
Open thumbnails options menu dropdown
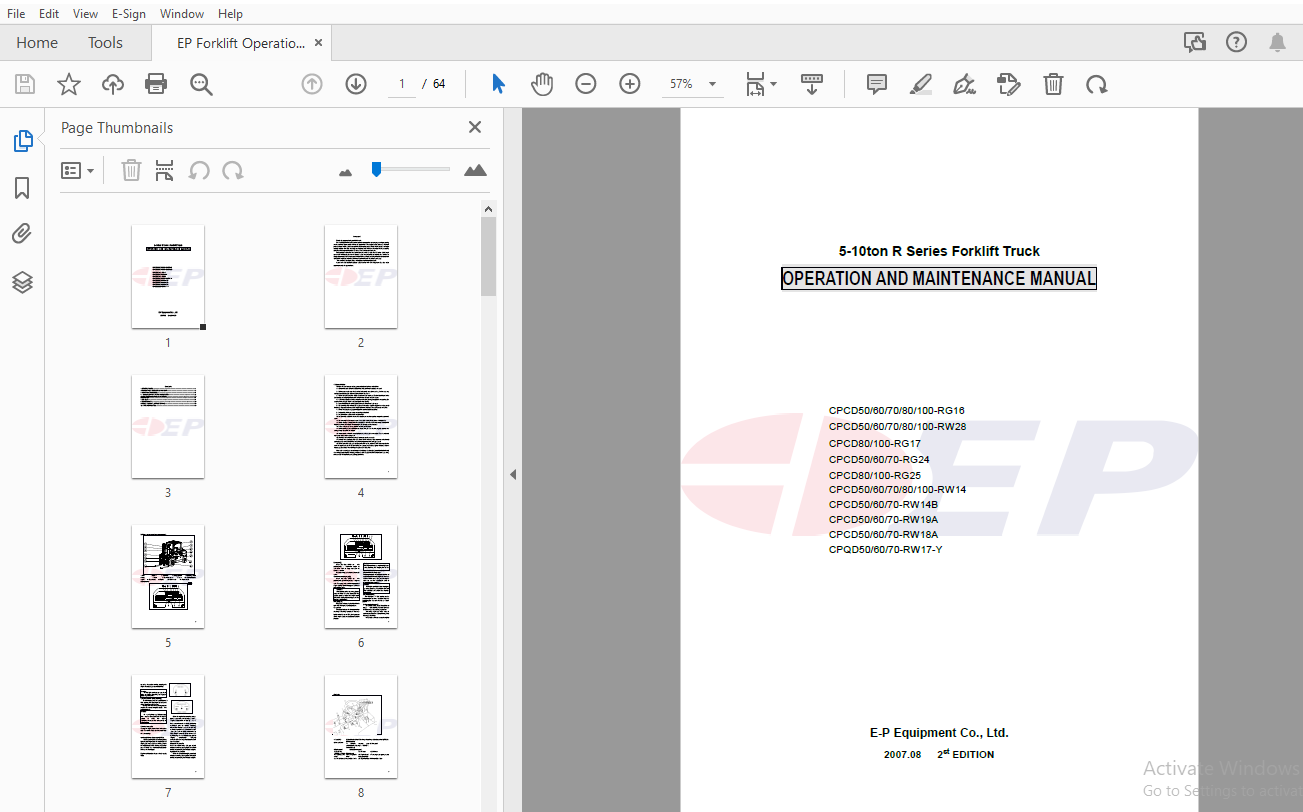pyautogui.click(x=77, y=170)
